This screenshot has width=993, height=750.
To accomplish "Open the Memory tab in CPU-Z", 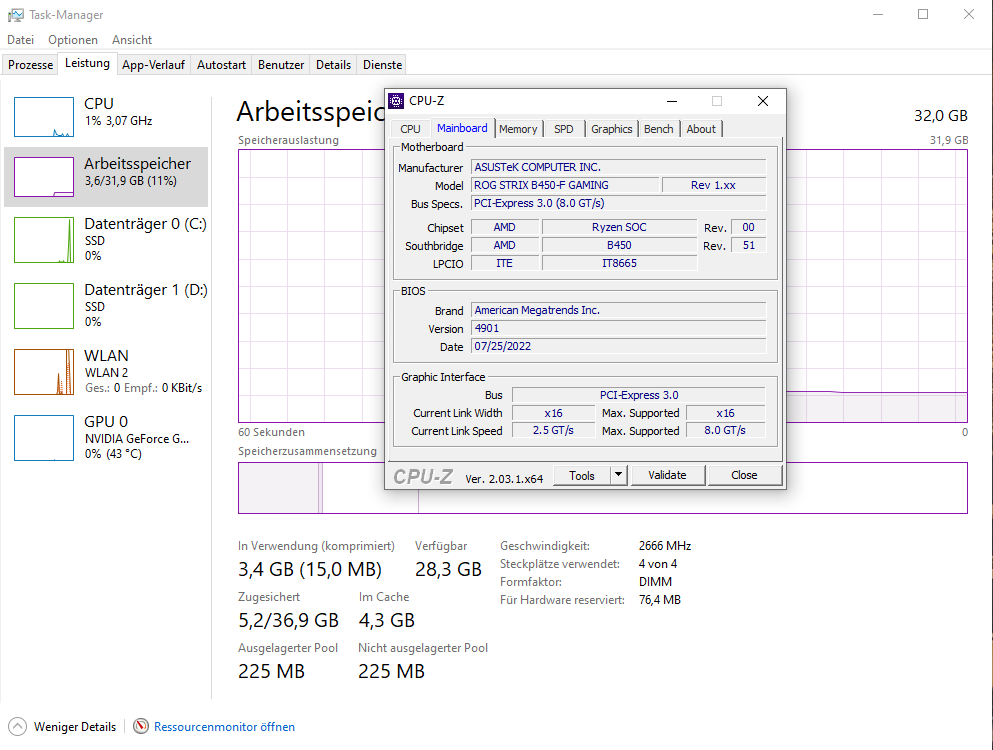I will pos(518,129).
